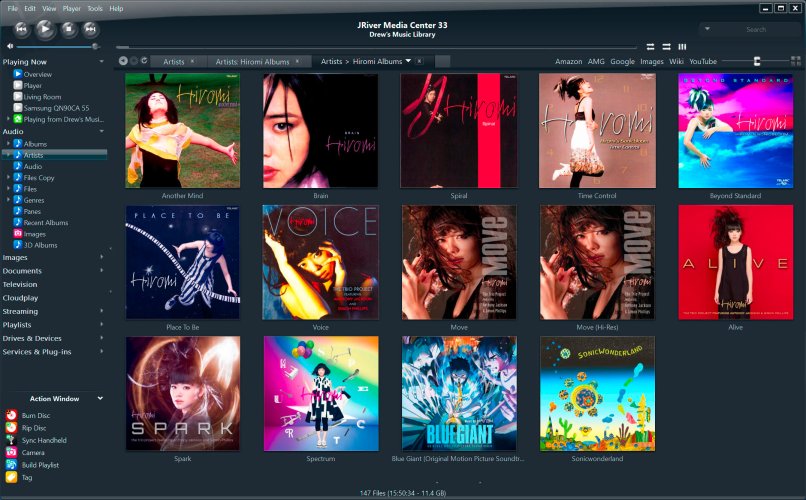The height and width of the screenshot is (500, 806).
Task: Click the Build Playlist icon
Action: [x=11, y=465]
